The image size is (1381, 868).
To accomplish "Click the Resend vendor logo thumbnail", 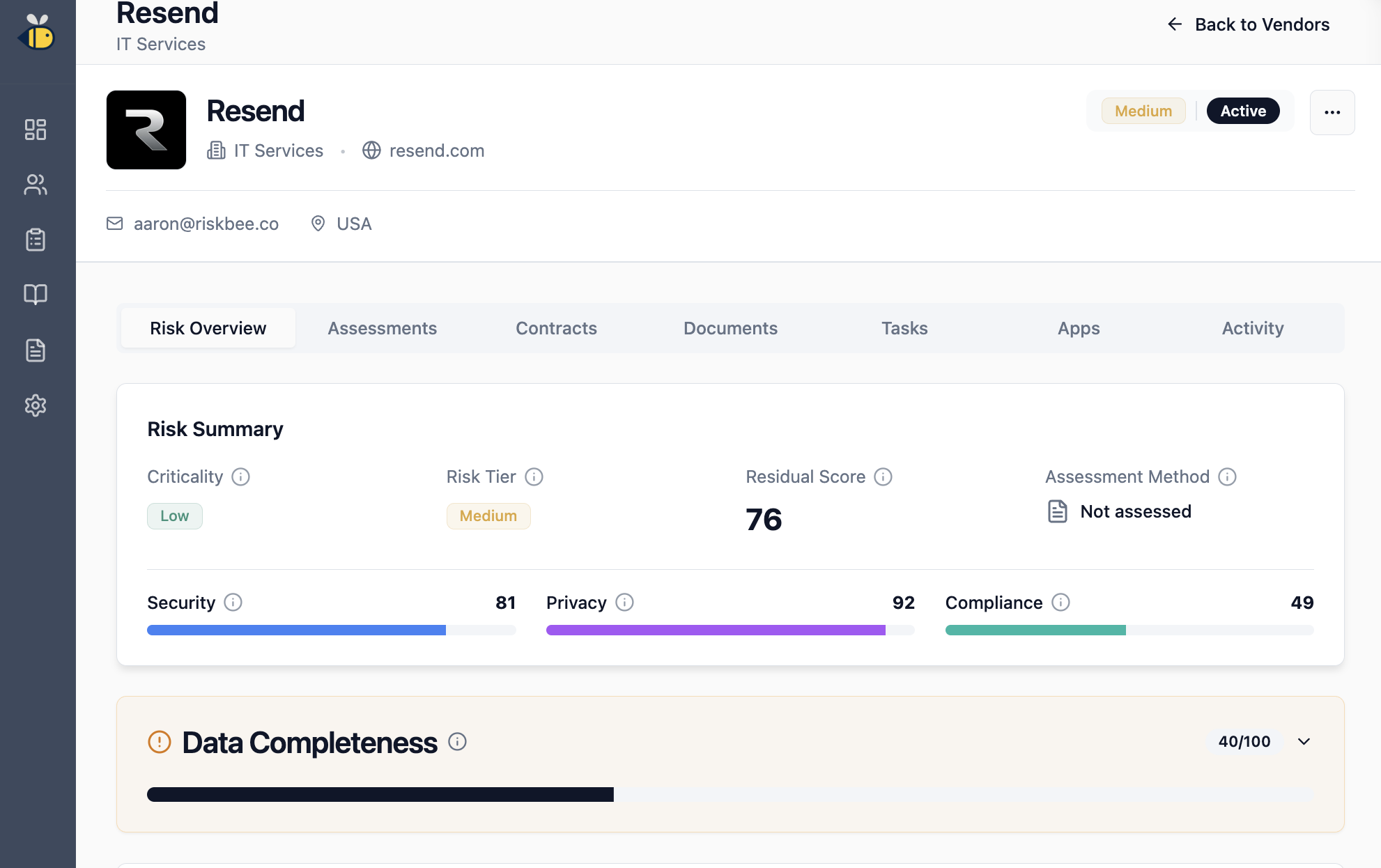I will coord(146,130).
